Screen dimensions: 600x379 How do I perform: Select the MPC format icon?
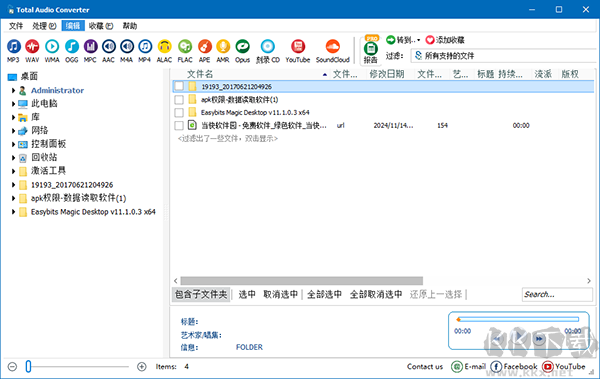(90, 47)
